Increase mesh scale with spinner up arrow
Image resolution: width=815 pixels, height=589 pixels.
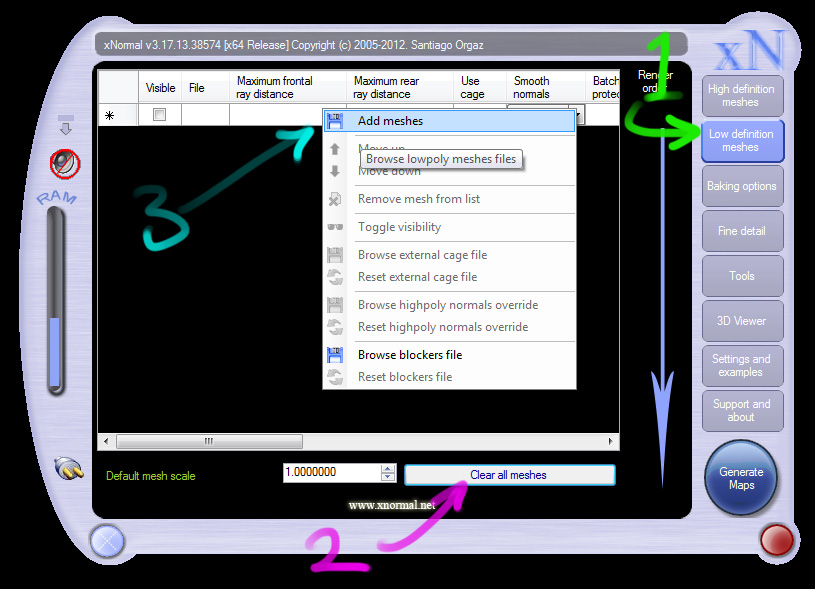click(388, 468)
